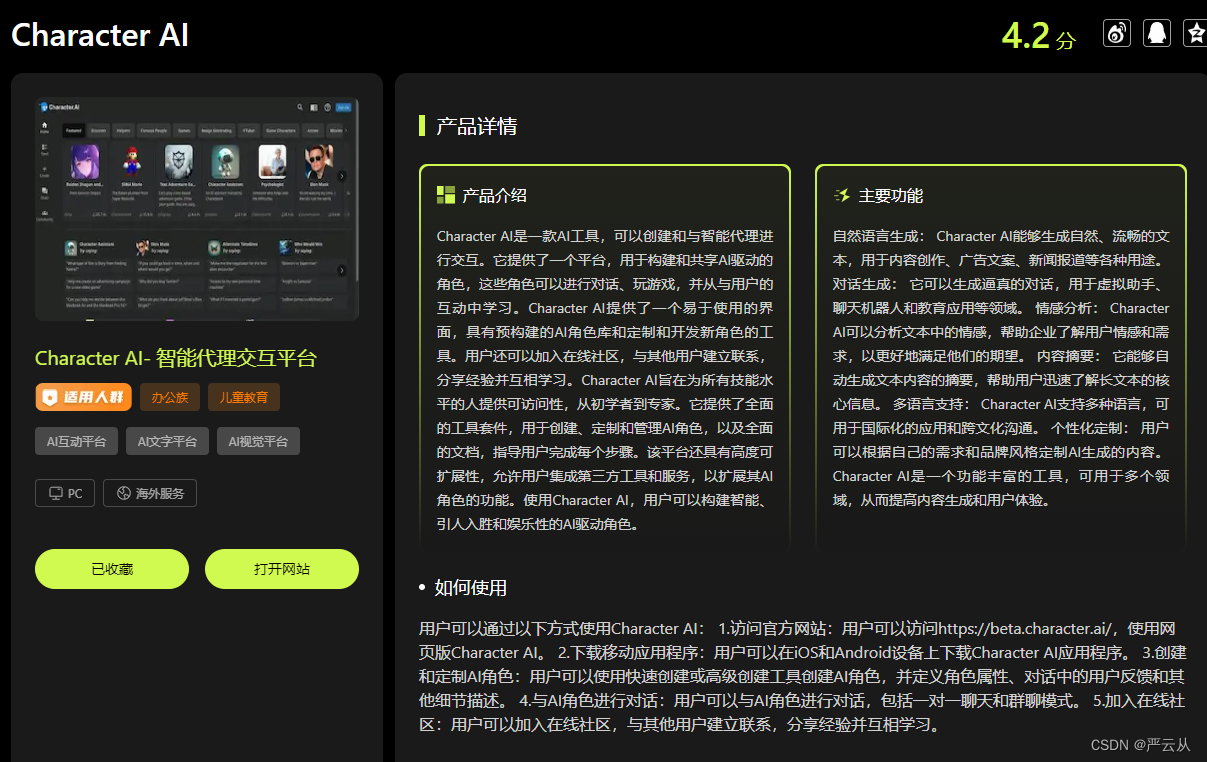Click the 产品介绍 description paragraph

[x=605, y=380]
